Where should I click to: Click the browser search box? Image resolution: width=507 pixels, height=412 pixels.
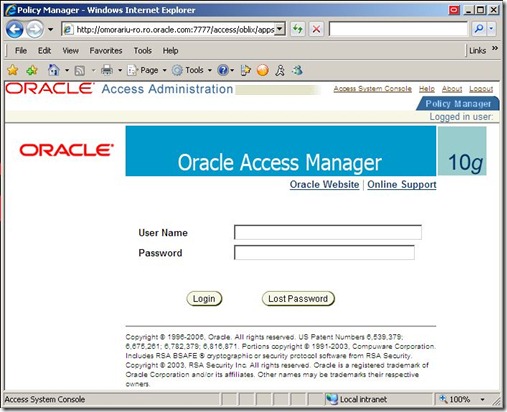(x=398, y=29)
